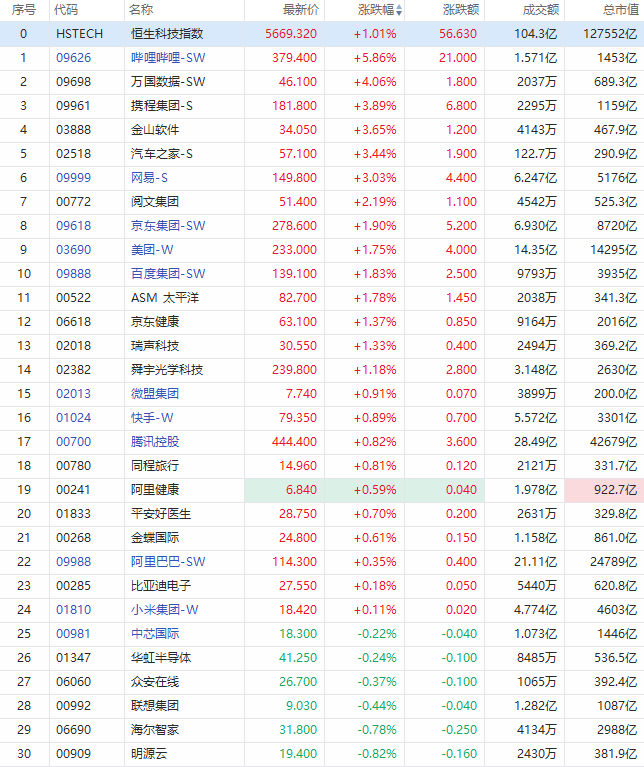
Task: Select 海尔智家 name cell
Action: tap(155, 729)
